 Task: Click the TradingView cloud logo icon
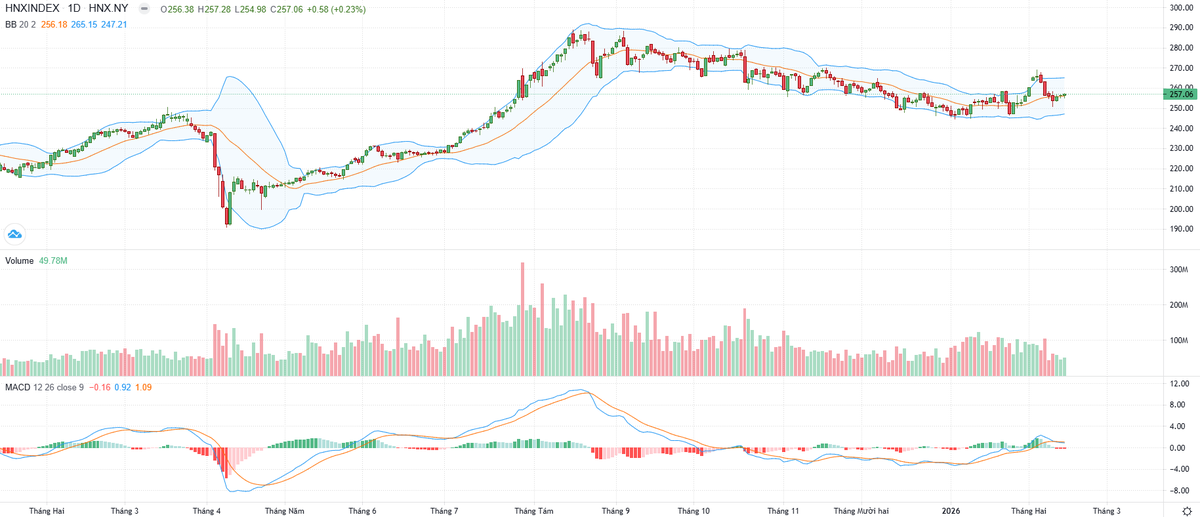point(15,234)
